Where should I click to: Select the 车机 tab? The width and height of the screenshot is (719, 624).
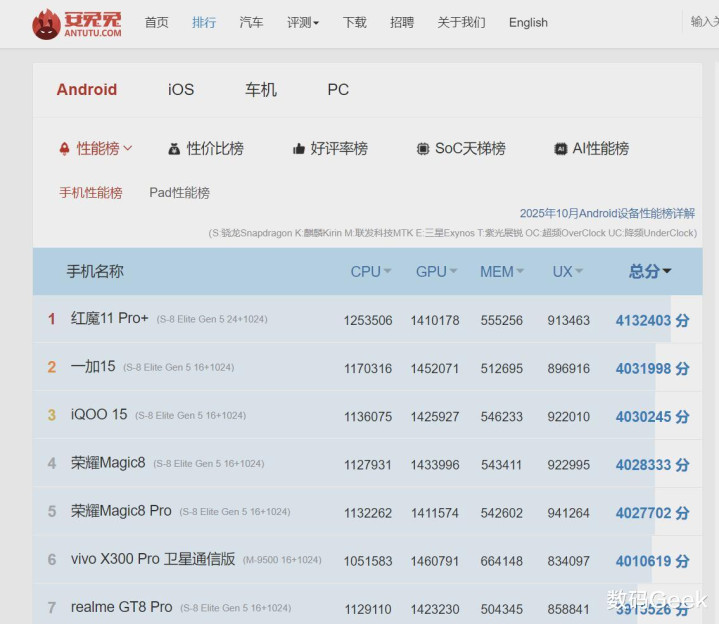pos(260,89)
